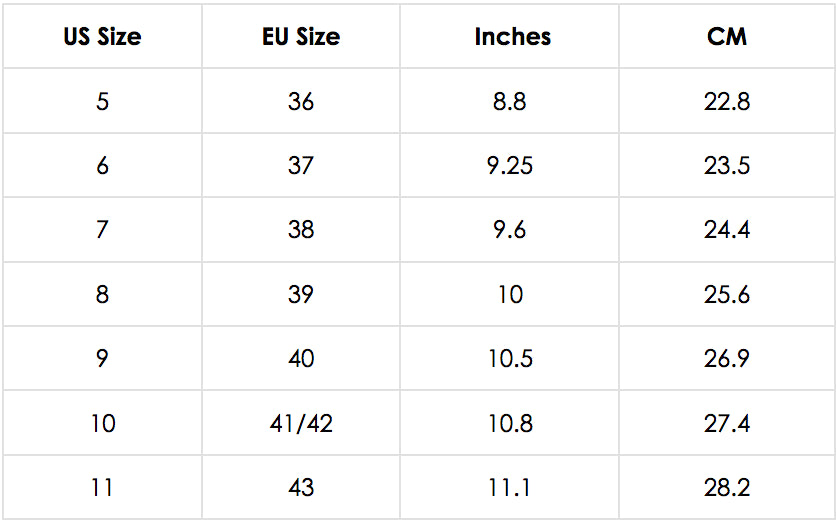840x522 pixels.
Task: Click the US Size column header
Action: [x=102, y=36]
